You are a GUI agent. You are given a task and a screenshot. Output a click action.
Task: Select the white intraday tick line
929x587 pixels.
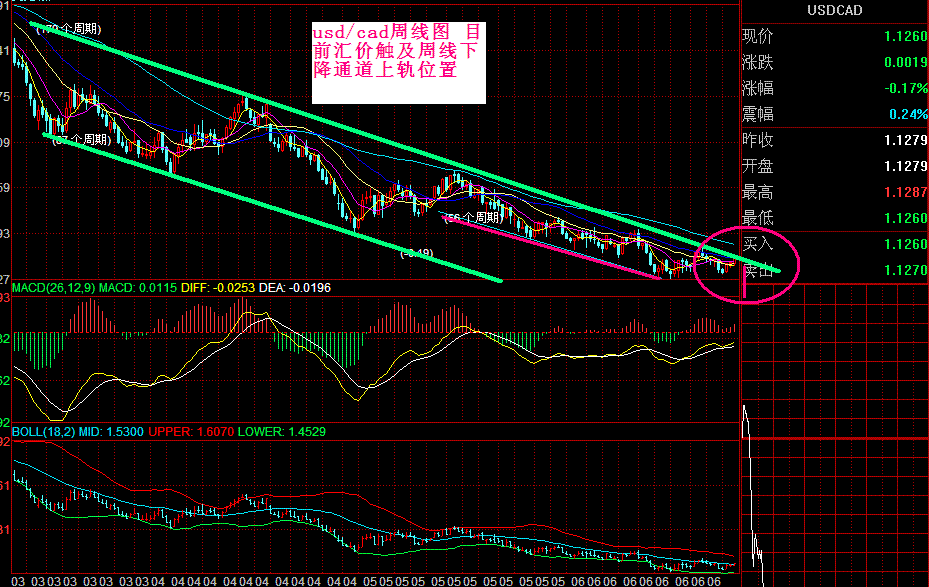[x=752, y=495]
